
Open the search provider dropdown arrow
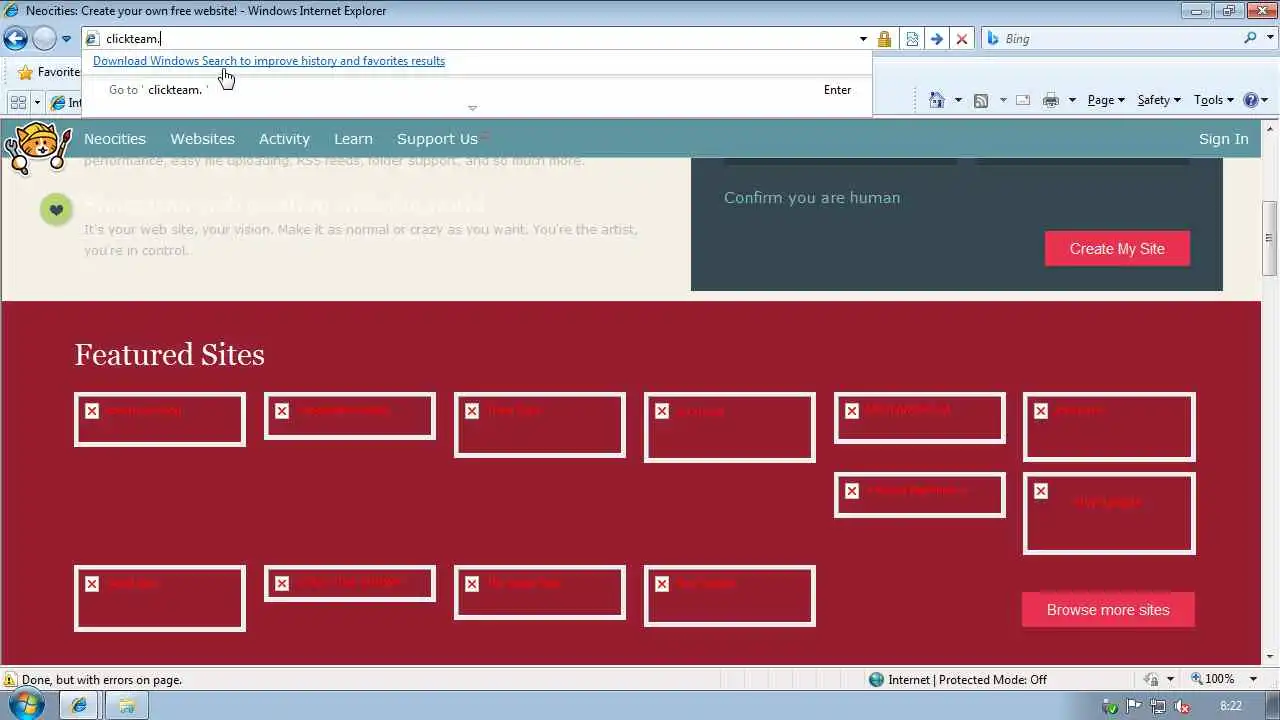(x=1269, y=39)
